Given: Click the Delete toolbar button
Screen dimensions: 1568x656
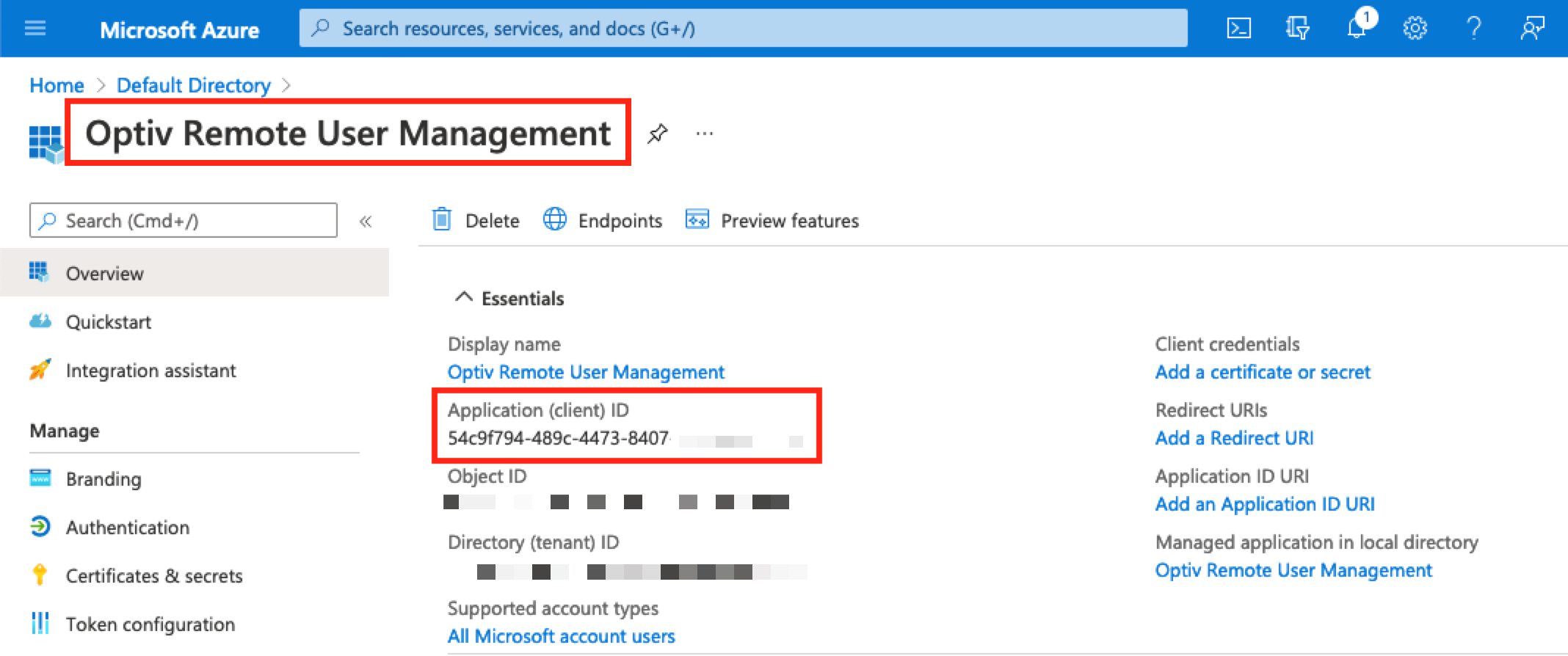Looking at the screenshot, I should pos(476,220).
